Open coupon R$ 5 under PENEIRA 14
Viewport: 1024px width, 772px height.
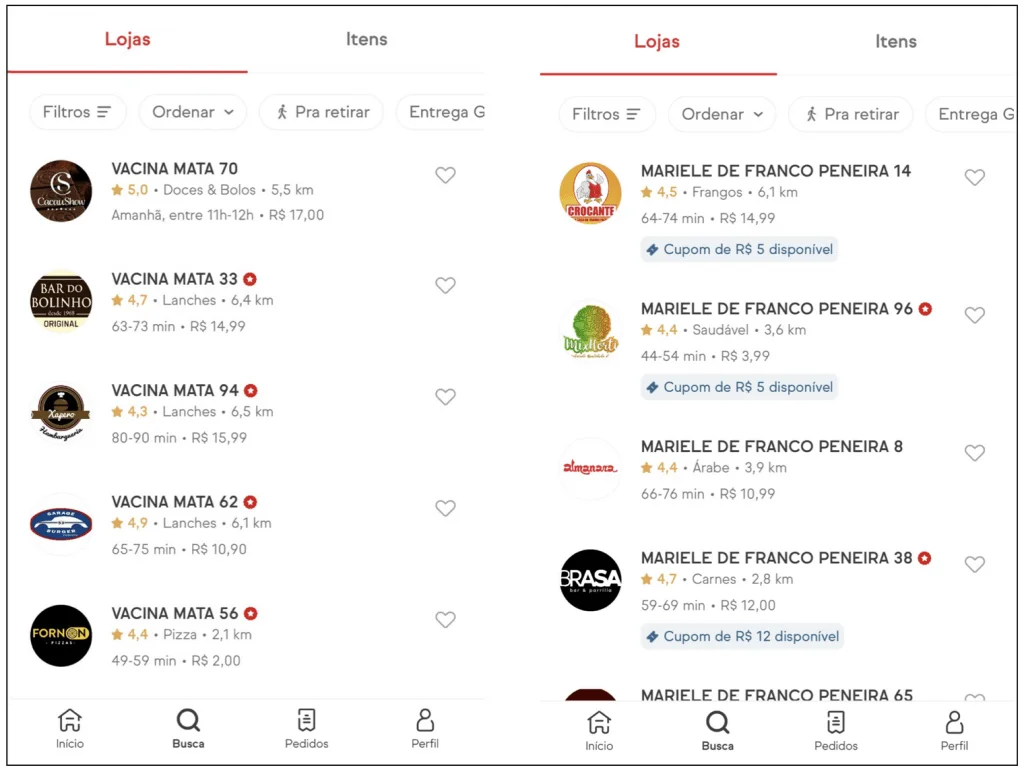pyautogui.click(x=739, y=249)
